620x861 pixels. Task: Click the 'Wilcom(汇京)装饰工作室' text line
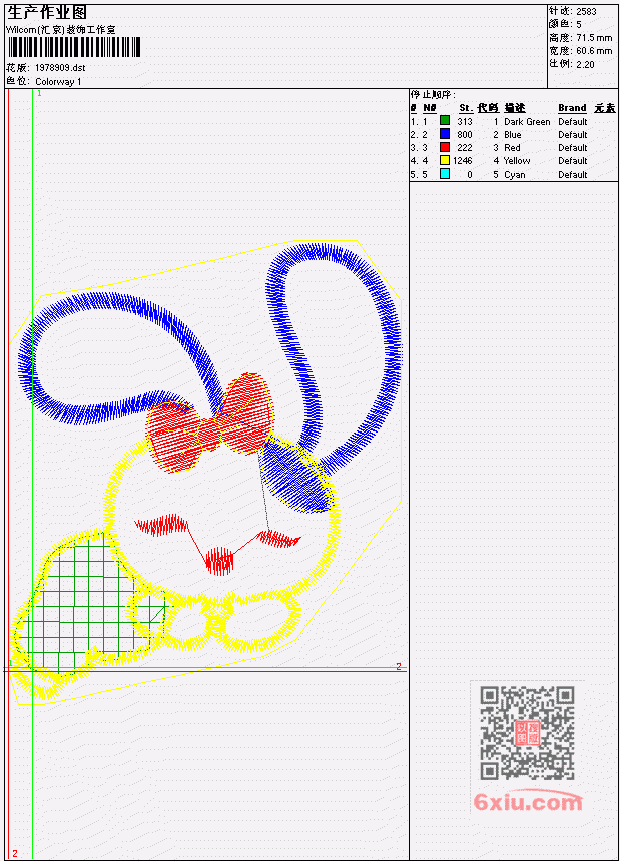click(x=60, y=30)
